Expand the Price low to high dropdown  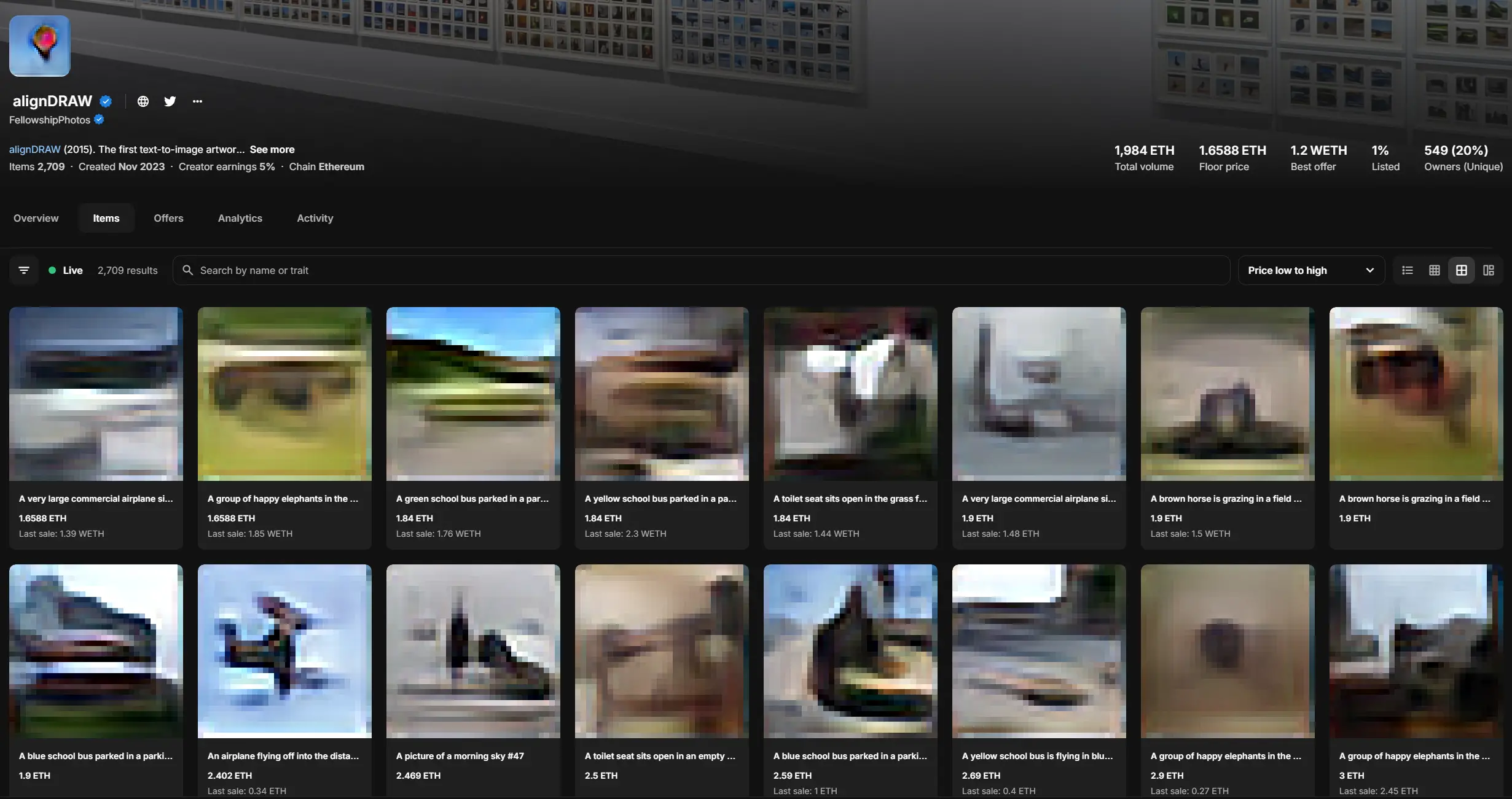[x=1311, y=270]
